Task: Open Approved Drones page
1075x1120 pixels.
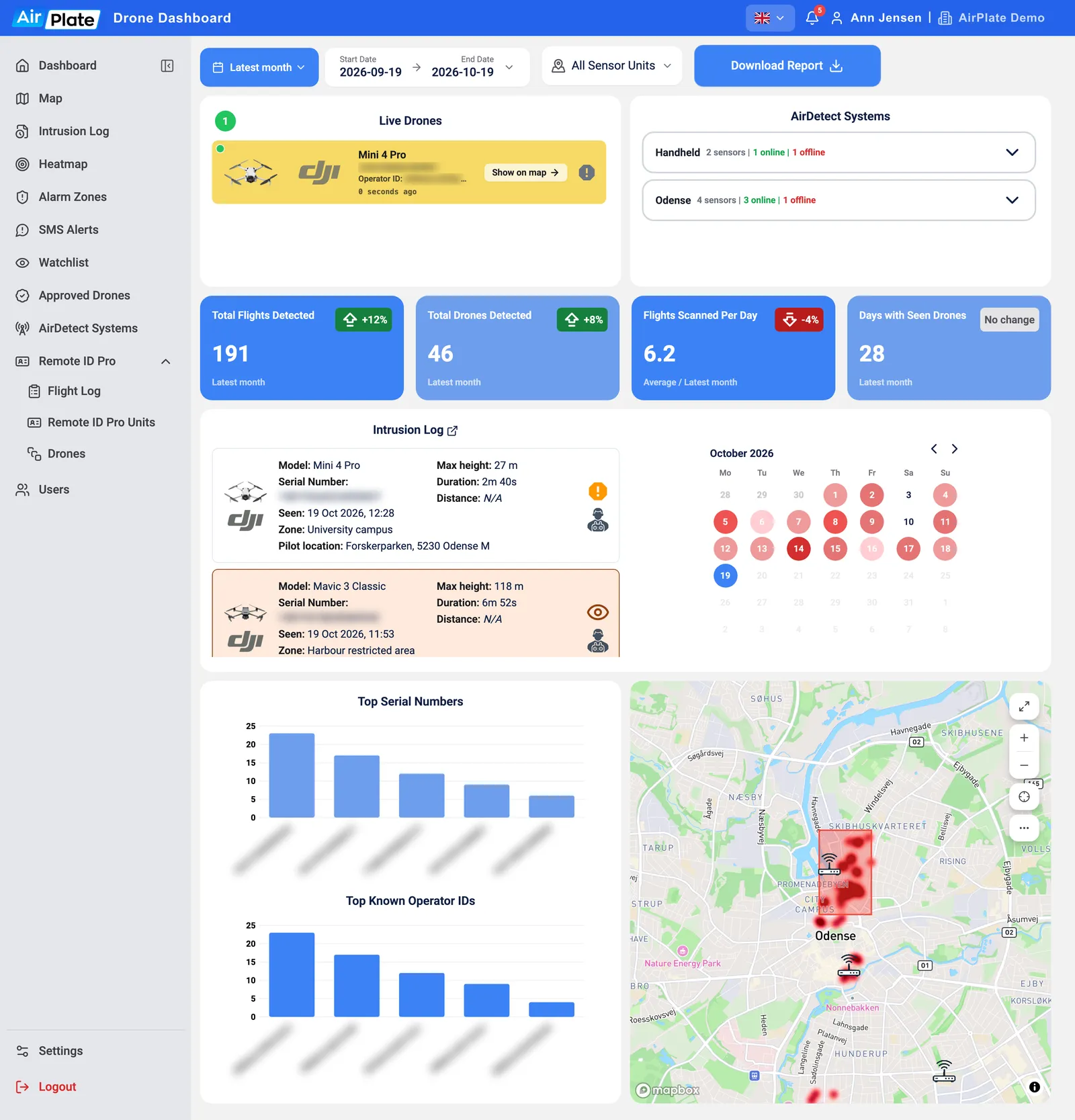Action: 84,296
